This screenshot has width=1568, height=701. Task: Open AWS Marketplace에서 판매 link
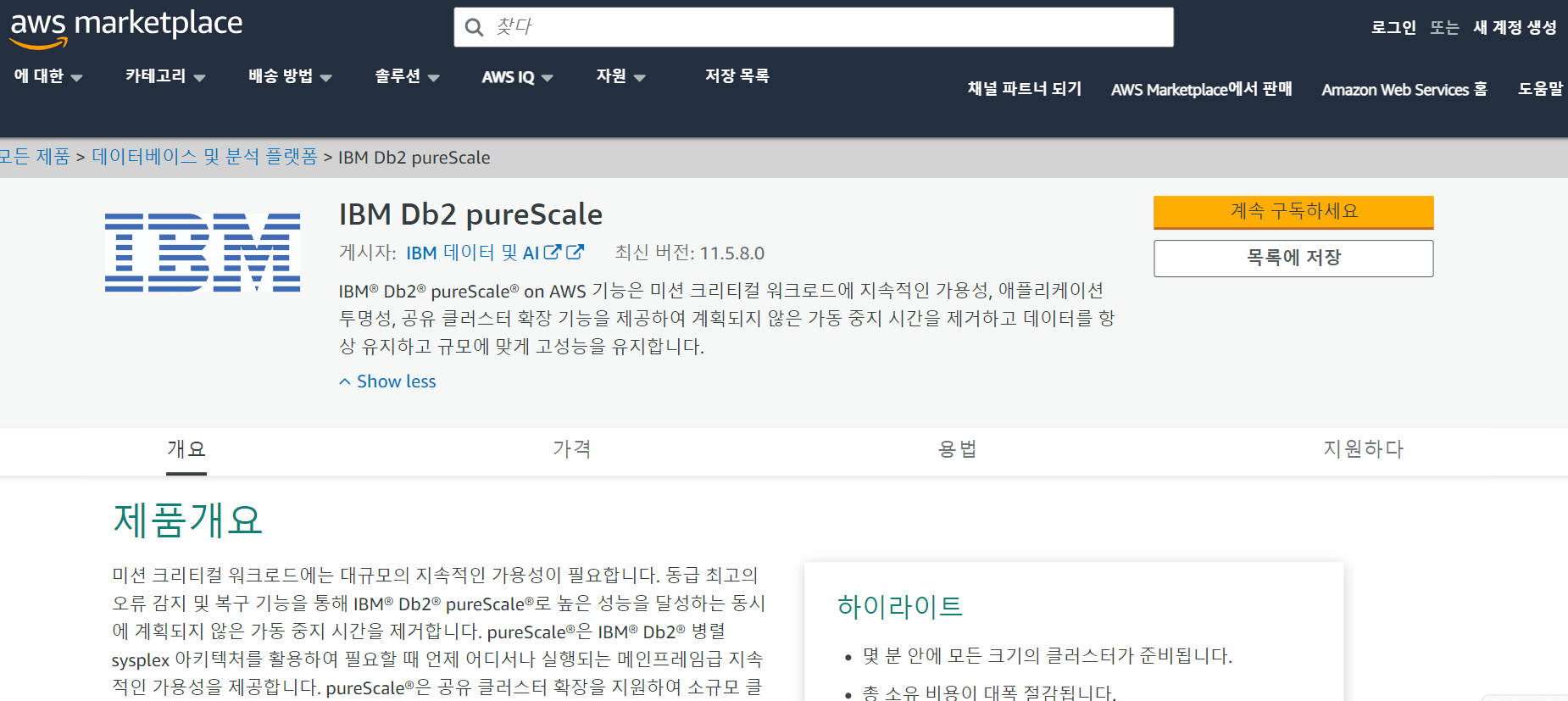click(x=1202, y=89)
